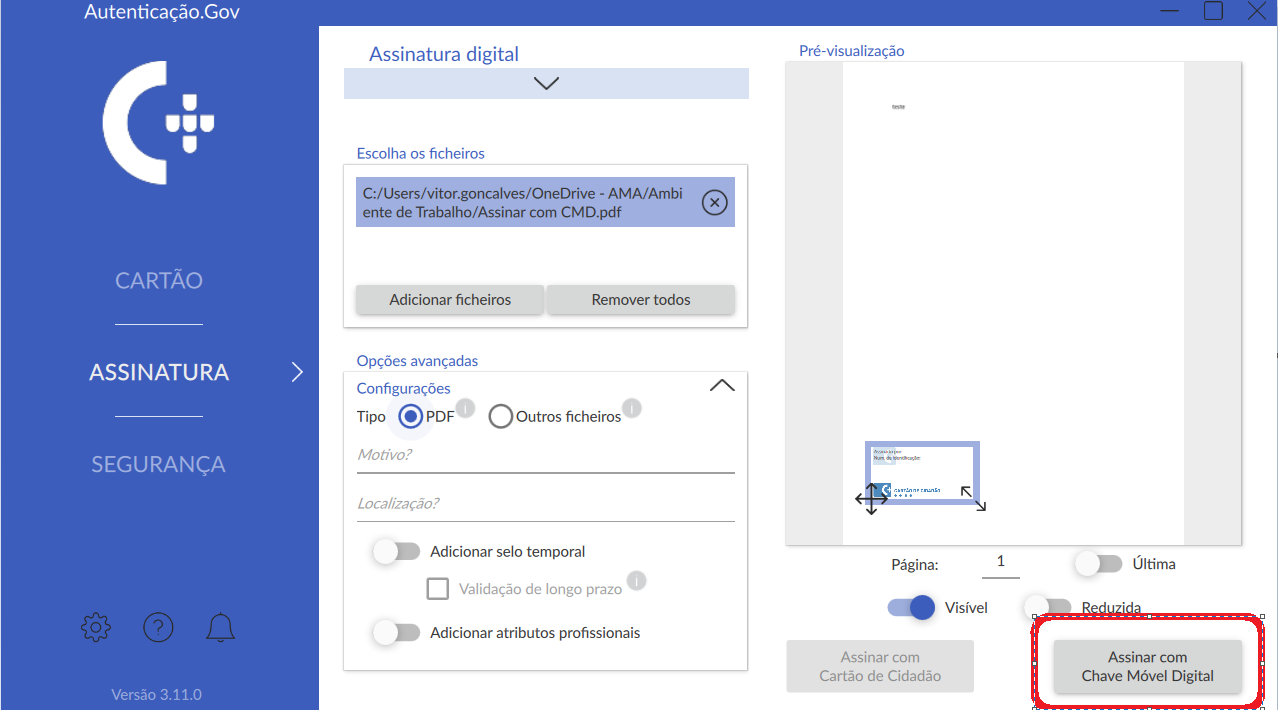The width and height of the screenshot is (1278, 710).
Task: Enable Adicionar selo temporal toggle
Action: click(x=396, y=552)
